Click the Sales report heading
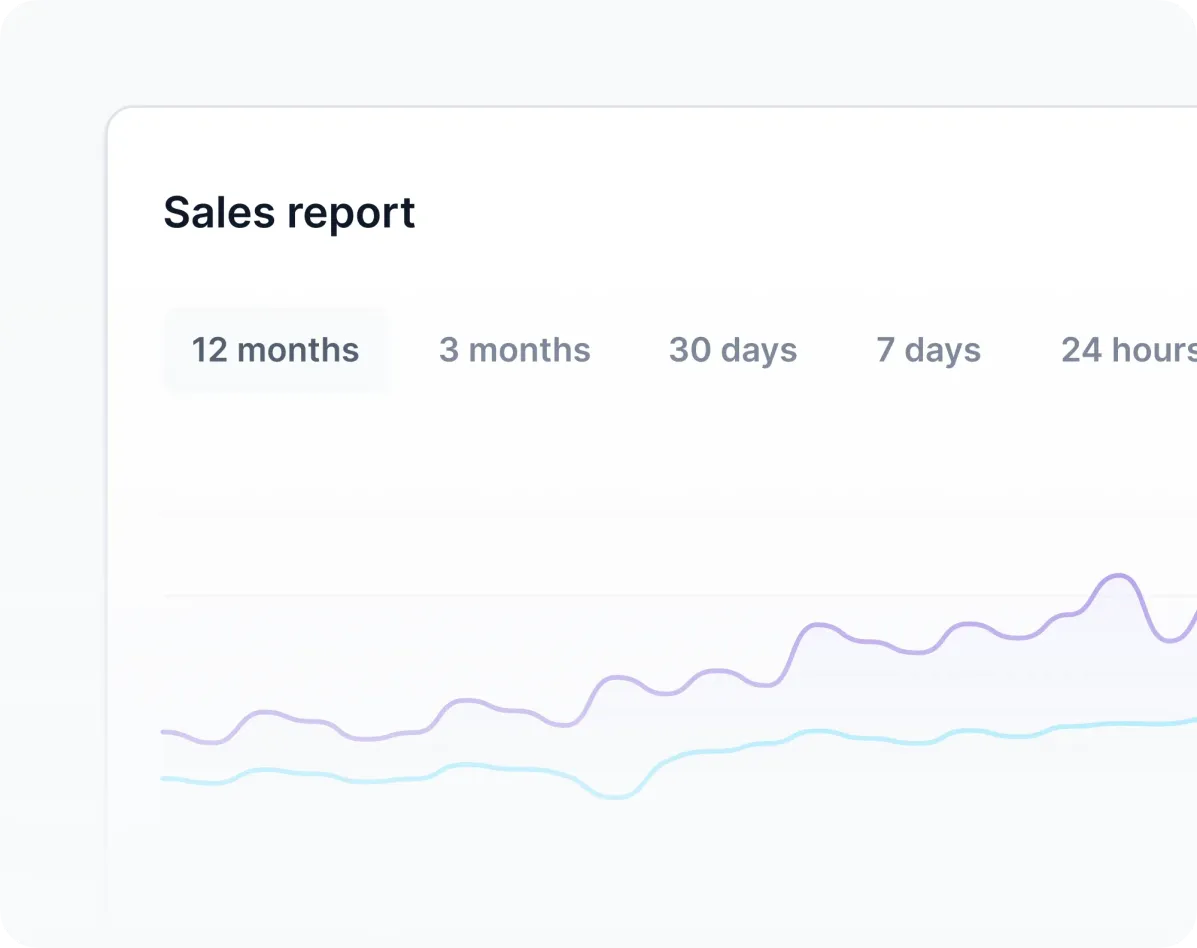Image resolution: width=1197 pixels, height=948 pixels. (x=289, y=213)
